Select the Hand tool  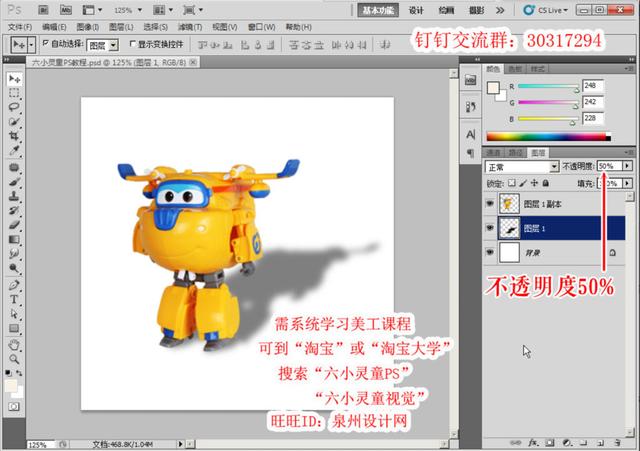14,345
